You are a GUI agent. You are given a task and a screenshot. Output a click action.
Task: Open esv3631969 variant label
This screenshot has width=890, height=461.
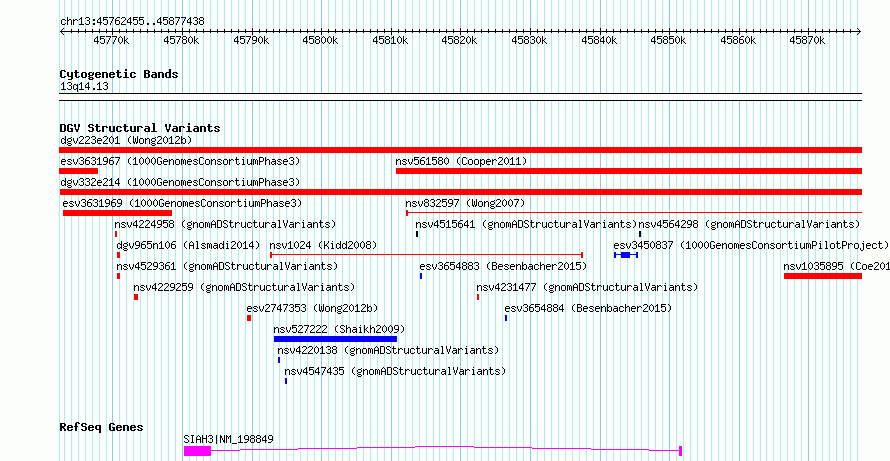[182, 203]
